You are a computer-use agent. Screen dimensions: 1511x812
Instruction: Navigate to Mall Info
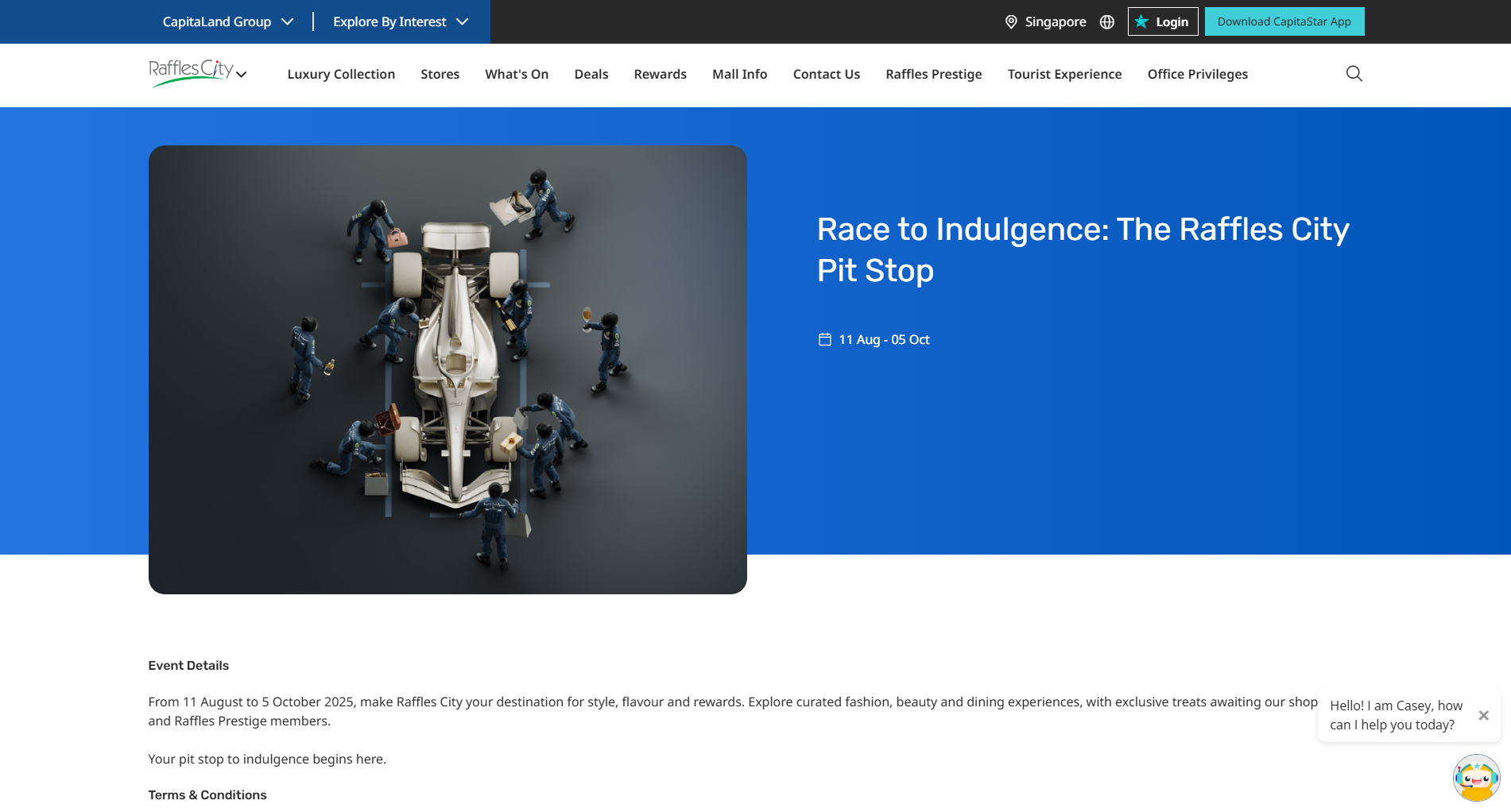(739, 74)
